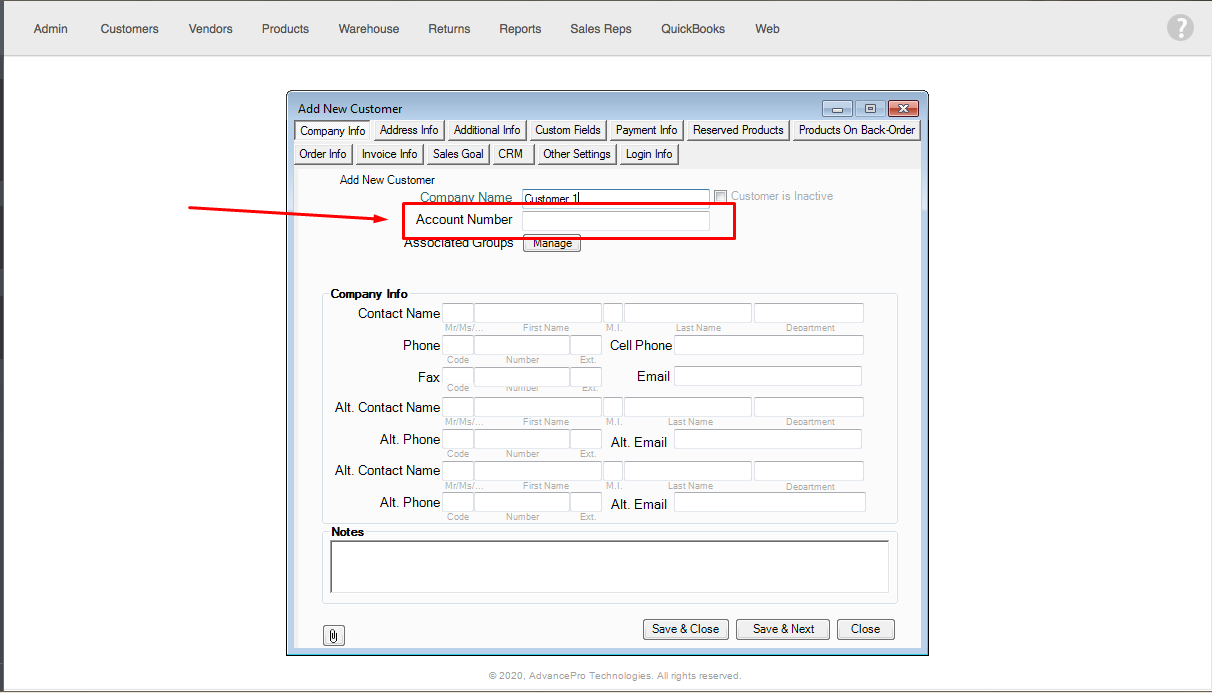Open the Customers menu

[x=129, y=29]
